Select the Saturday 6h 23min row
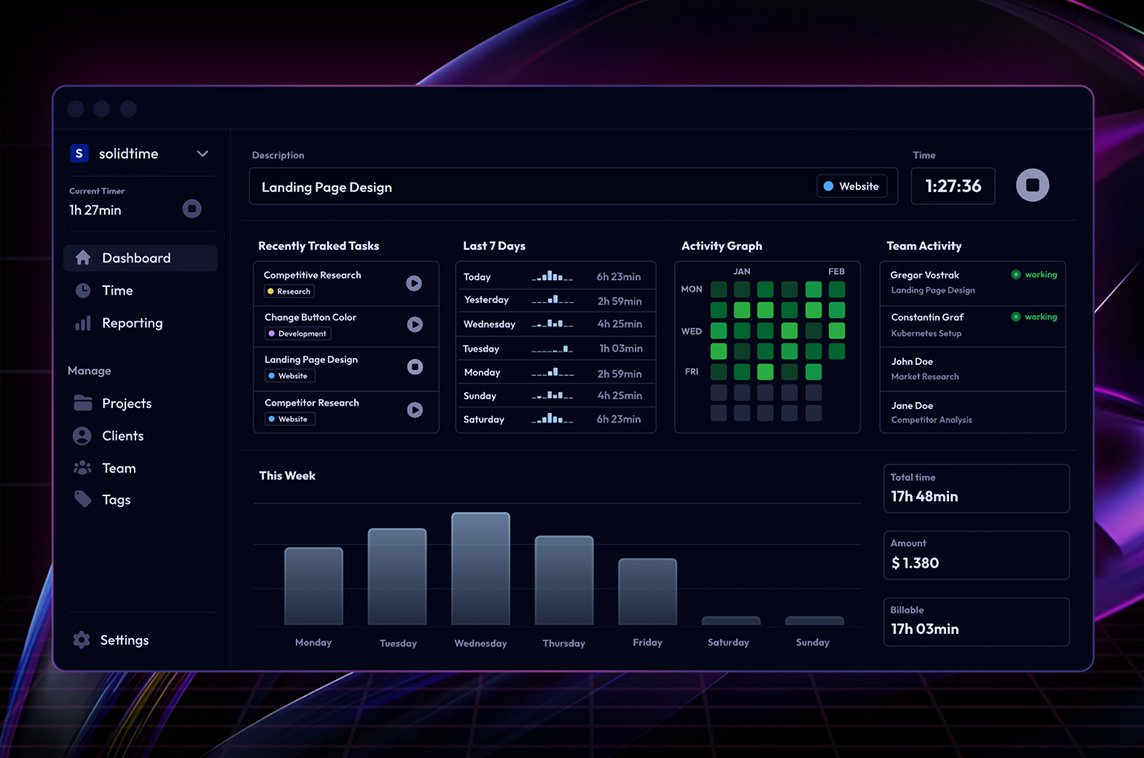This screenshot has height=758, width=1144. point(555,419)
